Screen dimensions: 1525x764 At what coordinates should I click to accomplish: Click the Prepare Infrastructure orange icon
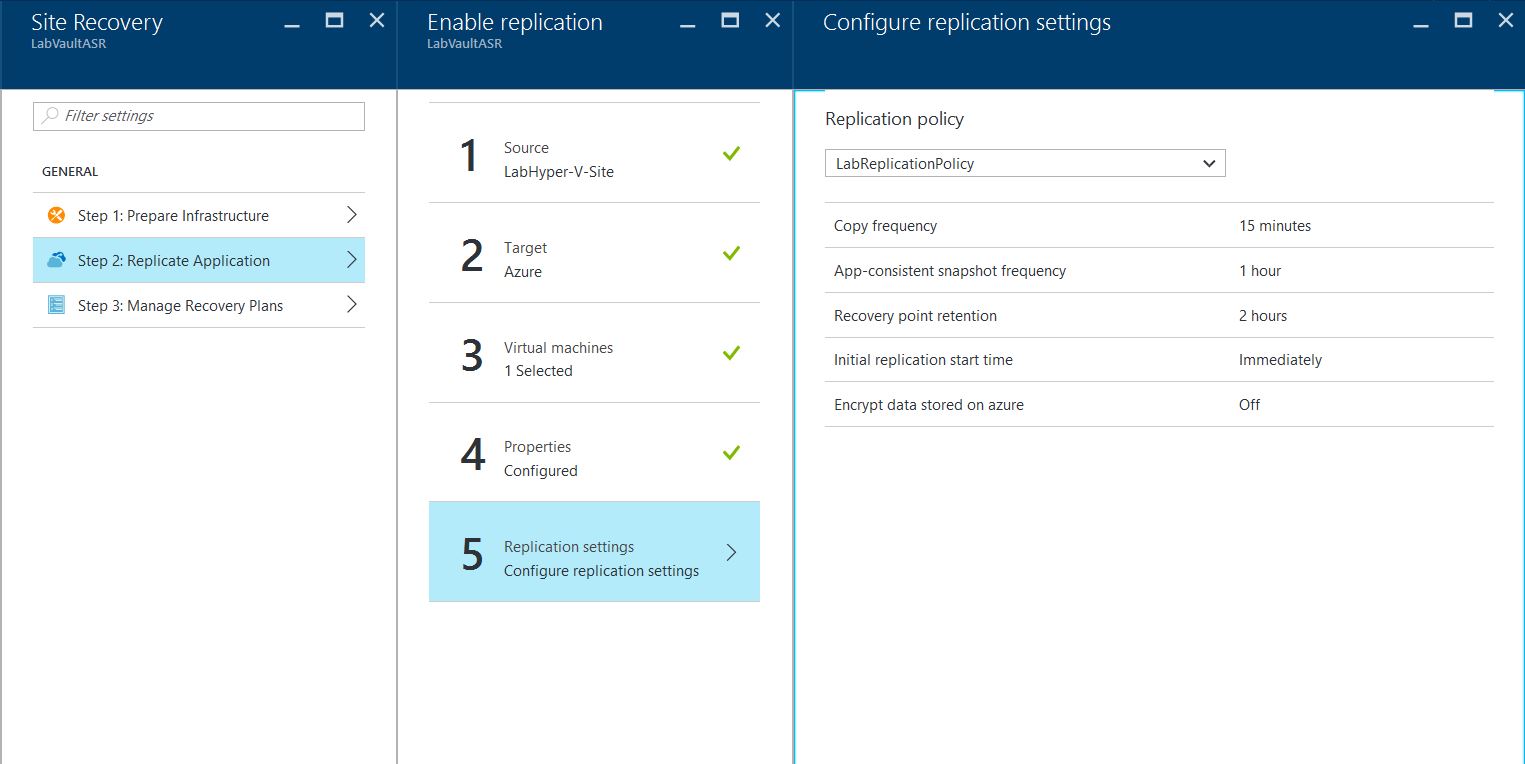[x=56, y=216]
